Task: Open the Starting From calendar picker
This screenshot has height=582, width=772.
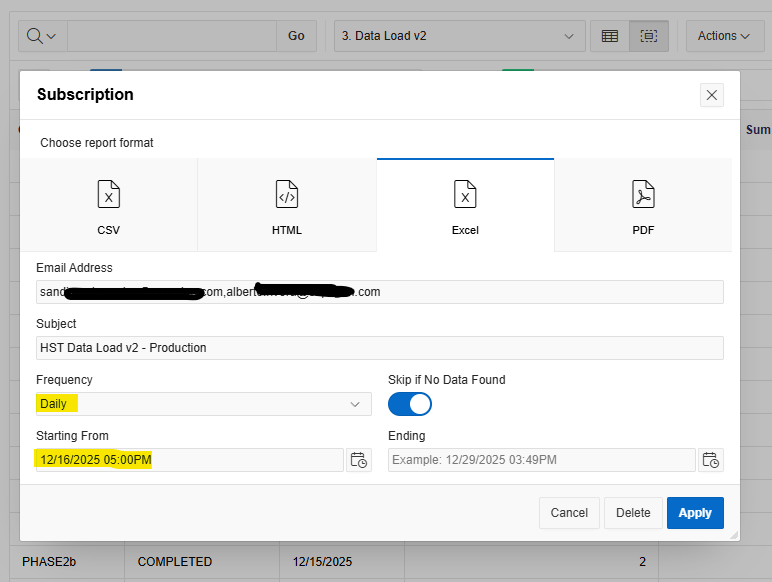Action: pos(358,460)
